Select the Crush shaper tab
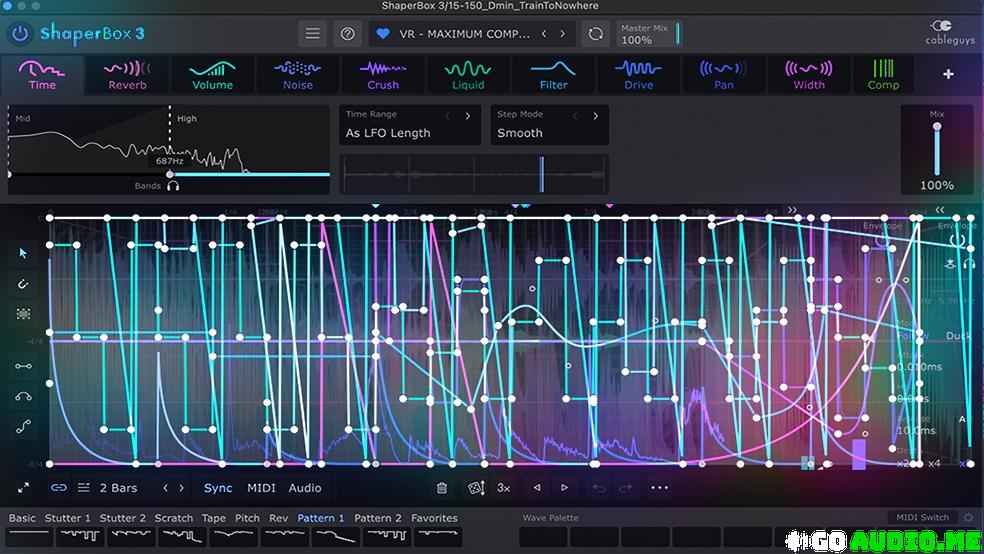 (x=383, y=75)
